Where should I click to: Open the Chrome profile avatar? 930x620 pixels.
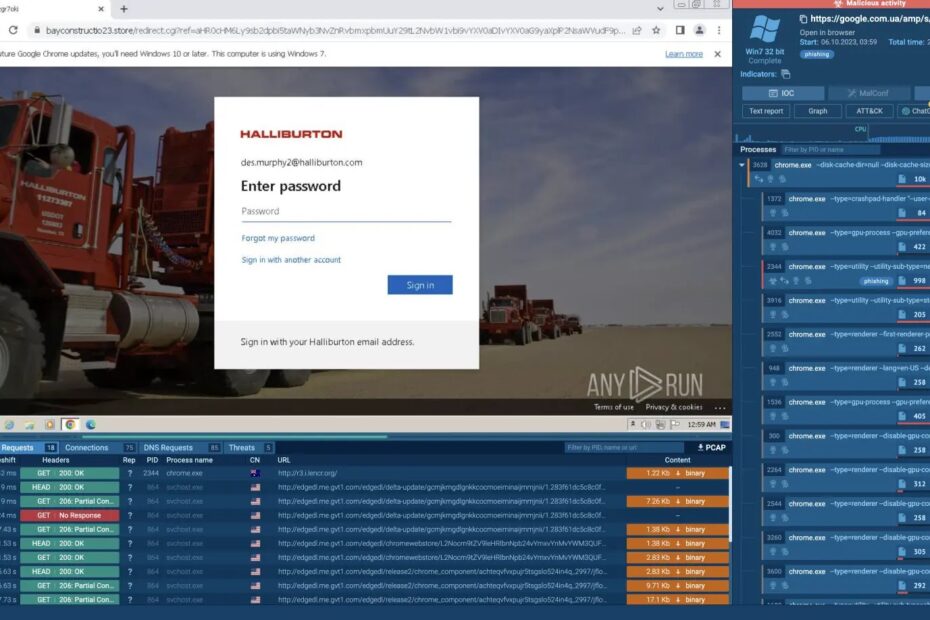[x=699, y=30]
